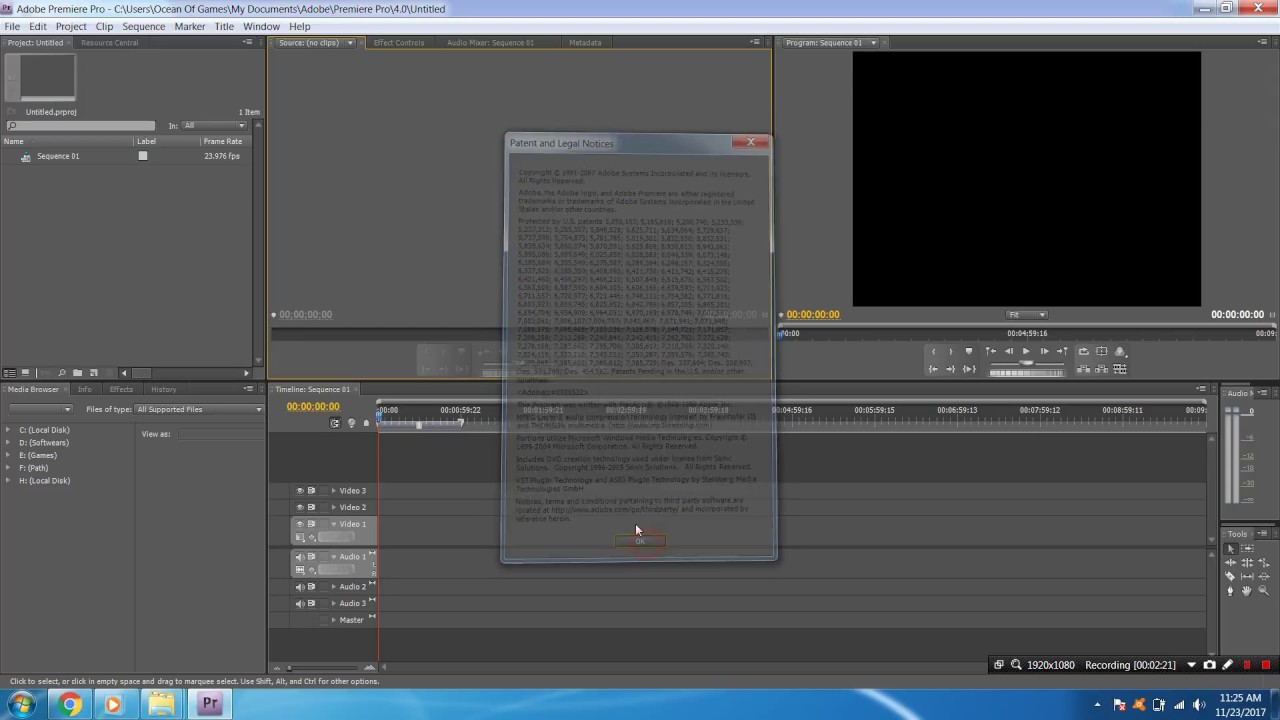
Task: Expand the Video 3 track
Action: coord(334,491)
